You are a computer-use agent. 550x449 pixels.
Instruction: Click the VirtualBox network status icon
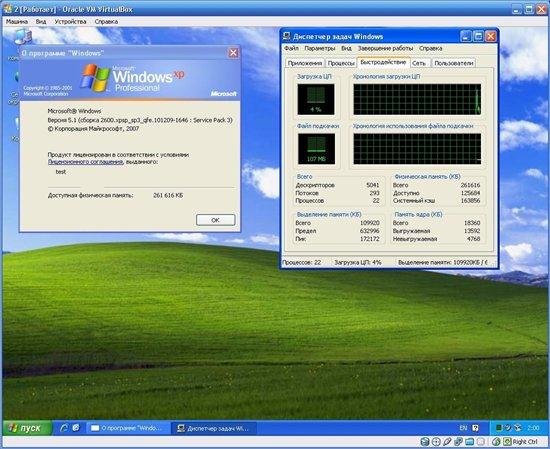pos(458,442)
